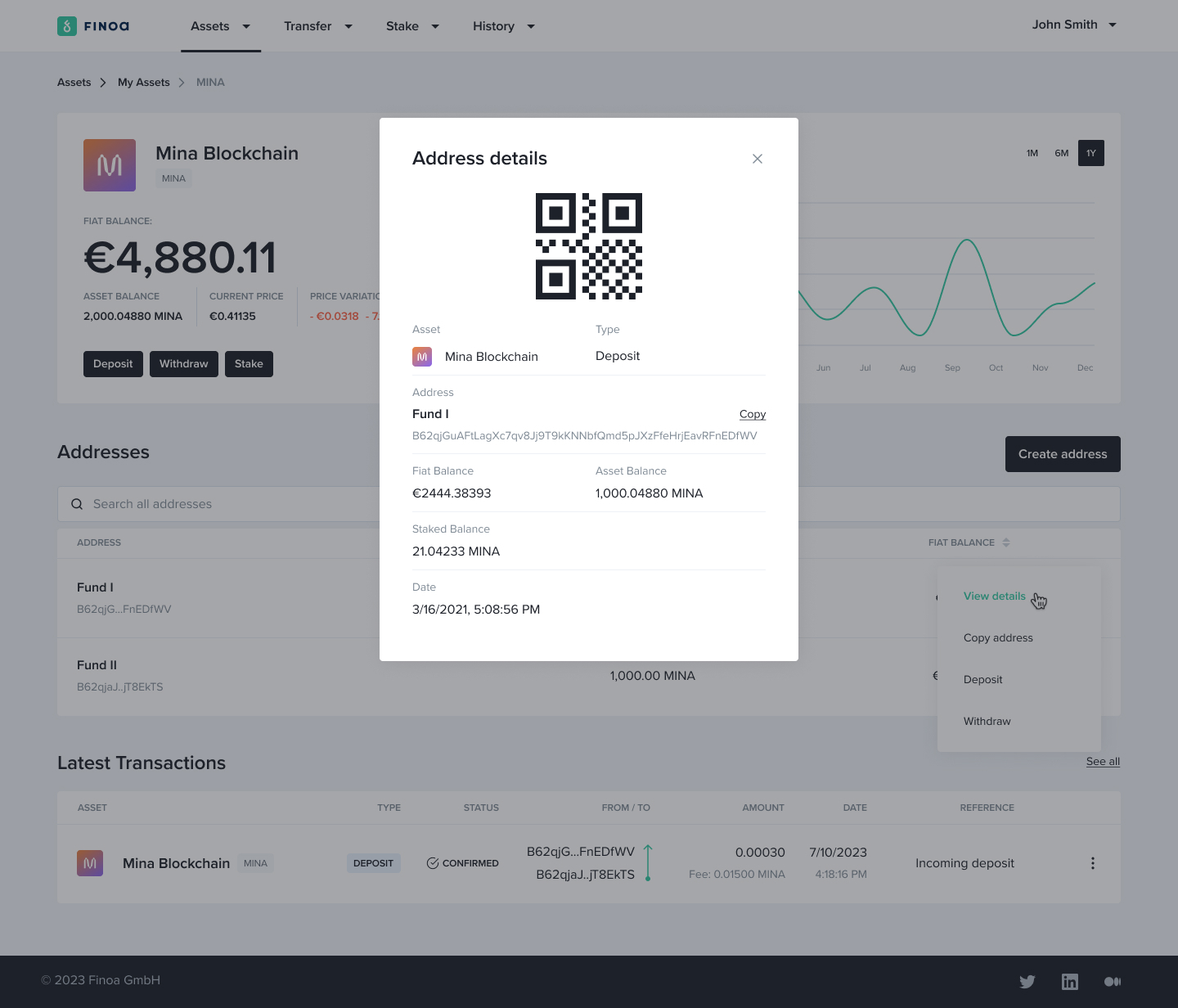The width and height of the screenshot is (1178, 1008).
Task: Click the MINA tag under Mina Blockchain title
Action: click(x=173, y=178)
